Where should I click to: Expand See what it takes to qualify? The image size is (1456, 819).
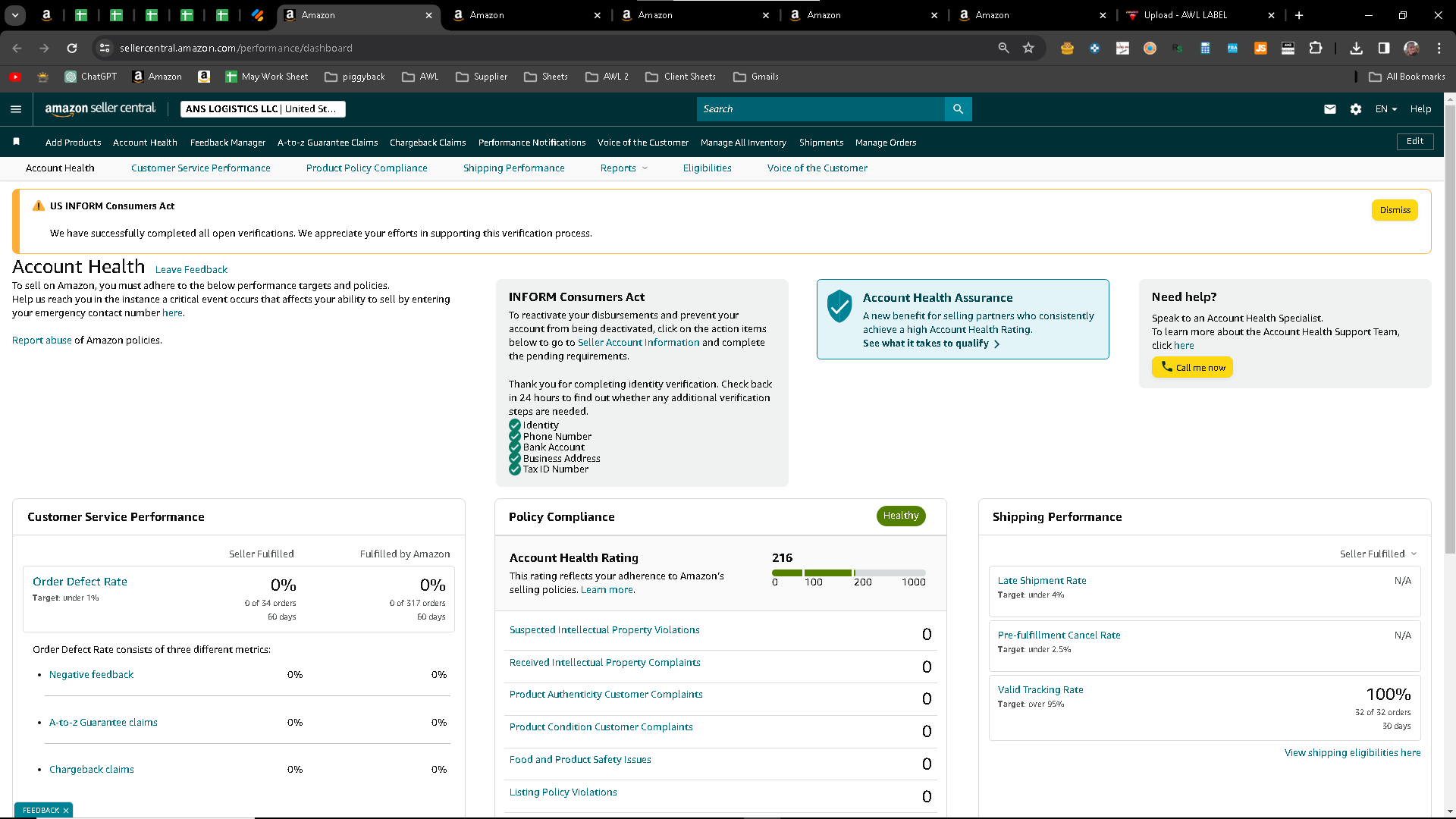click(931, 344)
